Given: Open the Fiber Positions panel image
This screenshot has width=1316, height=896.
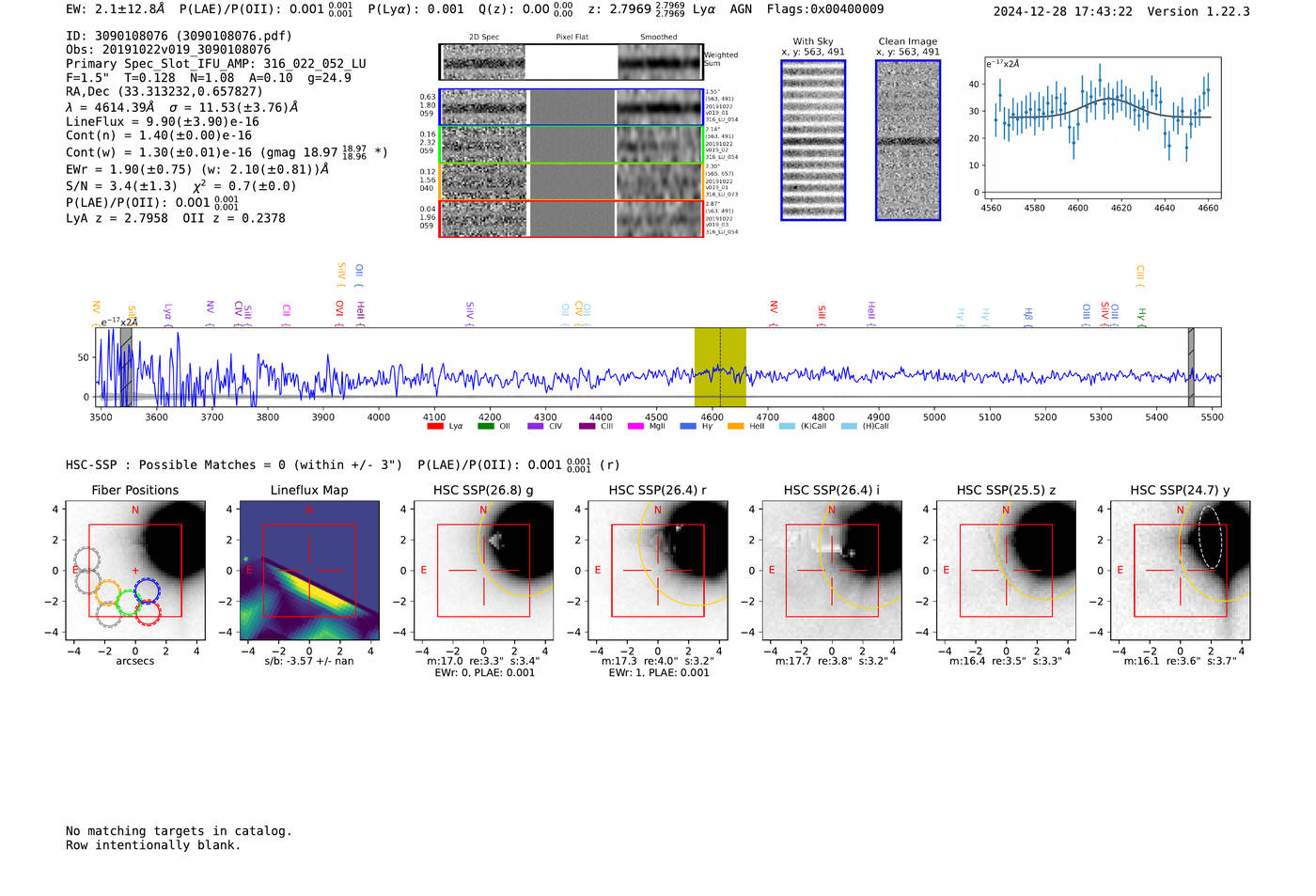Looking at the screenshot, I should point(135,571).
